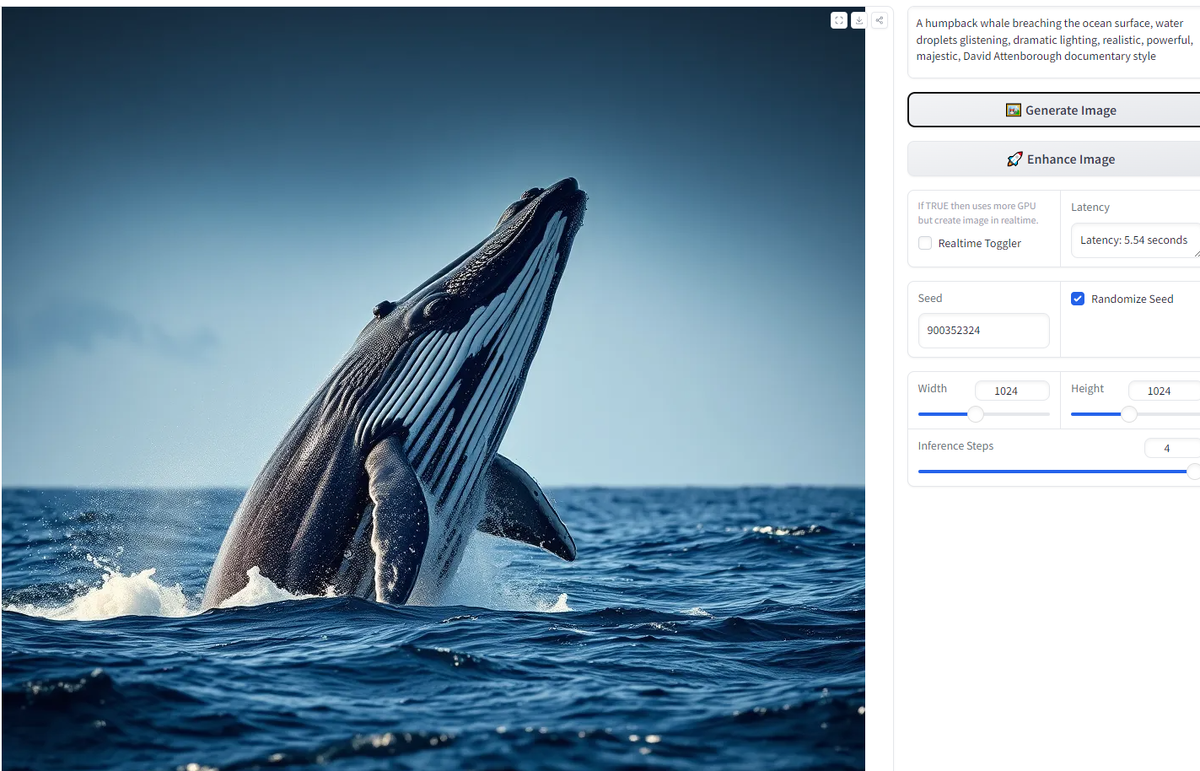Click the Width value field
Image resolution: width=1200 pixels, height=771 pixels.
click(1012, 391)
